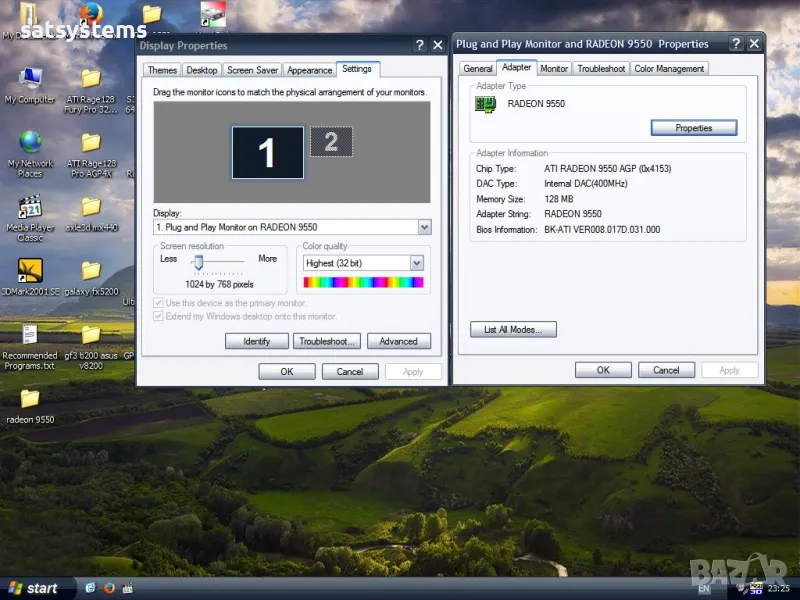This screenshot has width=800, height=600.
Task: Click the List All Modes button
Action: coord(513,330)
